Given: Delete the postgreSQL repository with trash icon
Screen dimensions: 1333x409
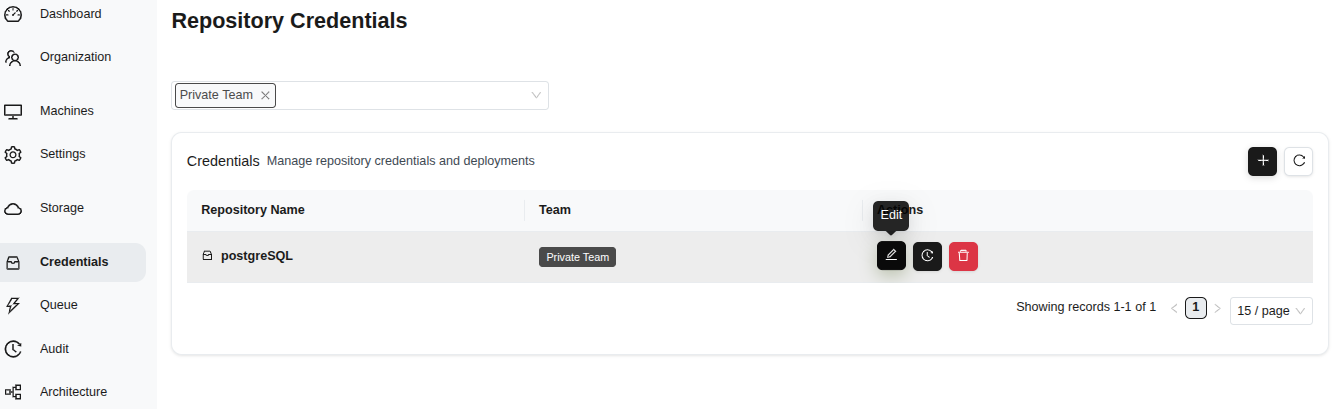Looking at the screenshot, I should coord(963,256).
